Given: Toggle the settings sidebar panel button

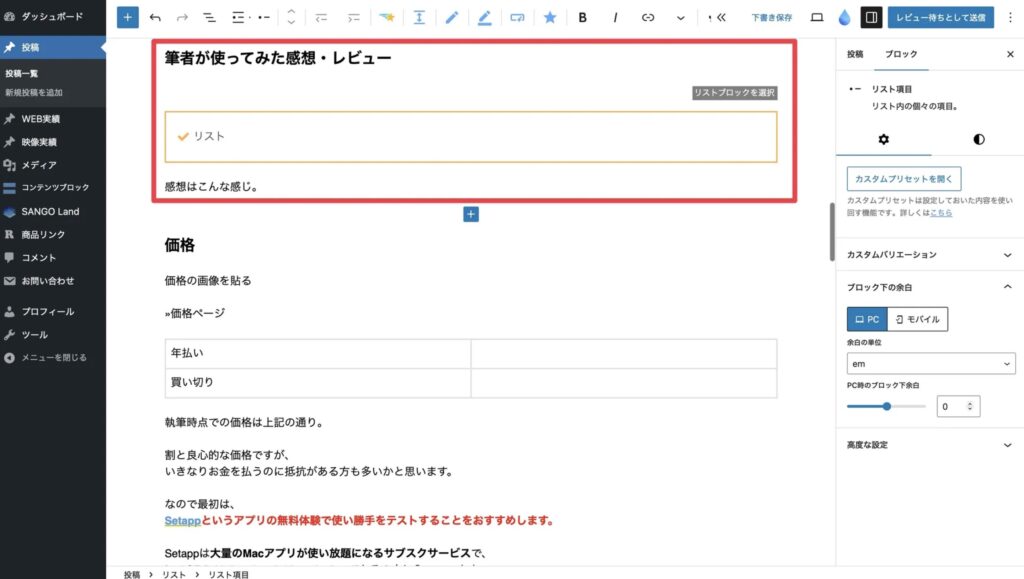Looking at the screenshot, I should pos(870,17).
